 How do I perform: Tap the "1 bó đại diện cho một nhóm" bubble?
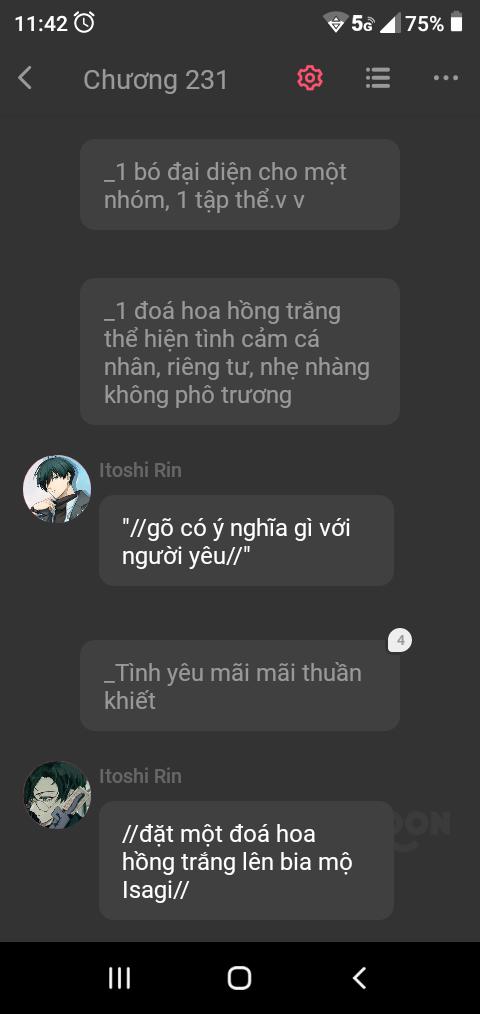click(x=240, y=185)
